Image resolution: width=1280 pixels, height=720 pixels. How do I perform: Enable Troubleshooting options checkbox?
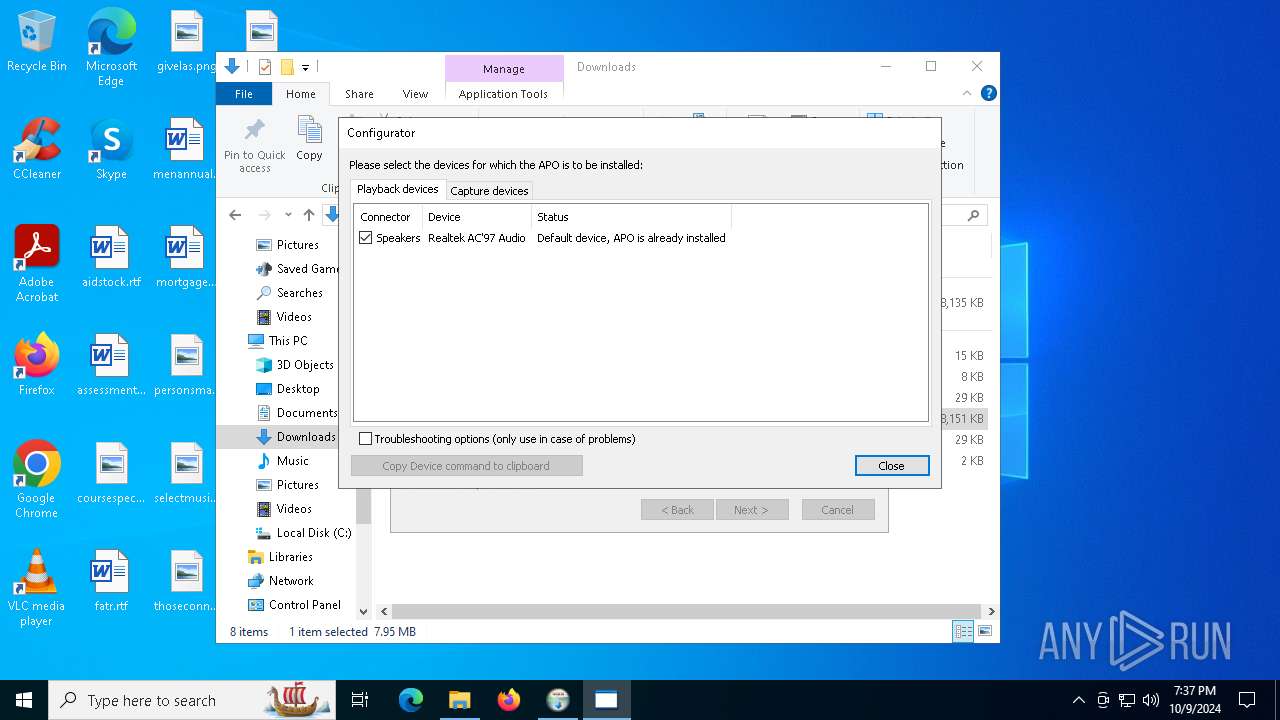point(365,439)
